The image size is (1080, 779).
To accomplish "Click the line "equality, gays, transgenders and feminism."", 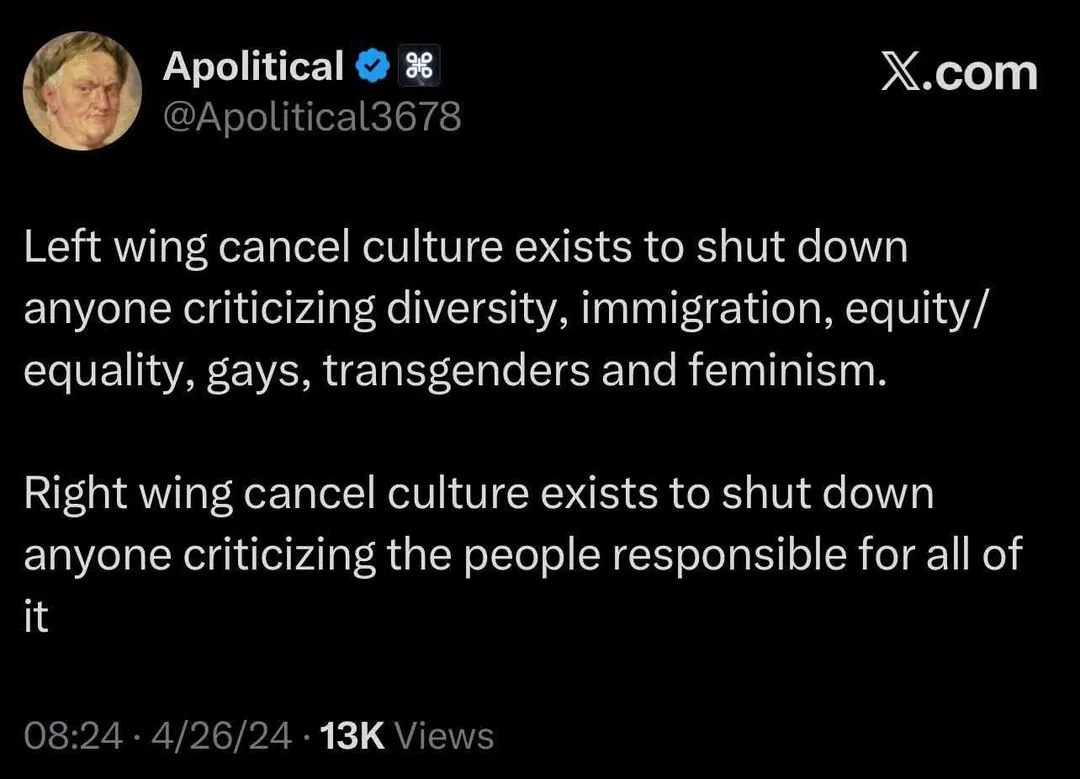I will coord(455,372).
